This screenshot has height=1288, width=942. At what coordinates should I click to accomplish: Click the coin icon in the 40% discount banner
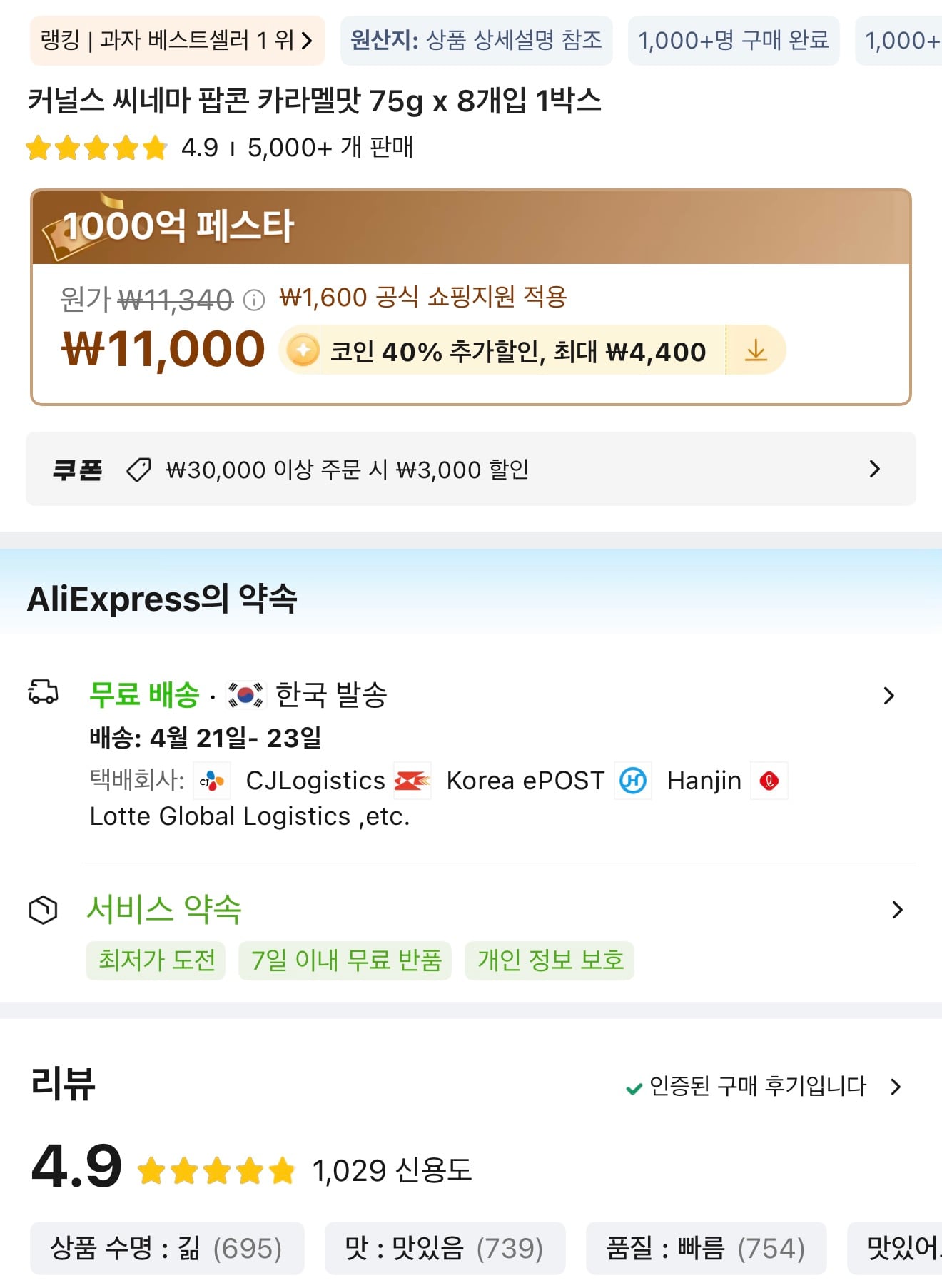tap(302, 350)
